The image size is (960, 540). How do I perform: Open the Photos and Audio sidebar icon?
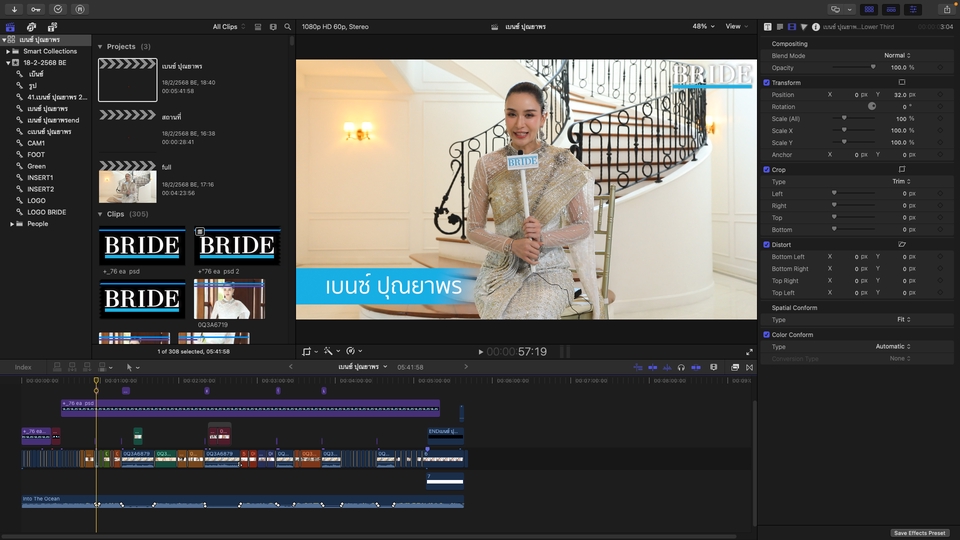coord(31,27)
